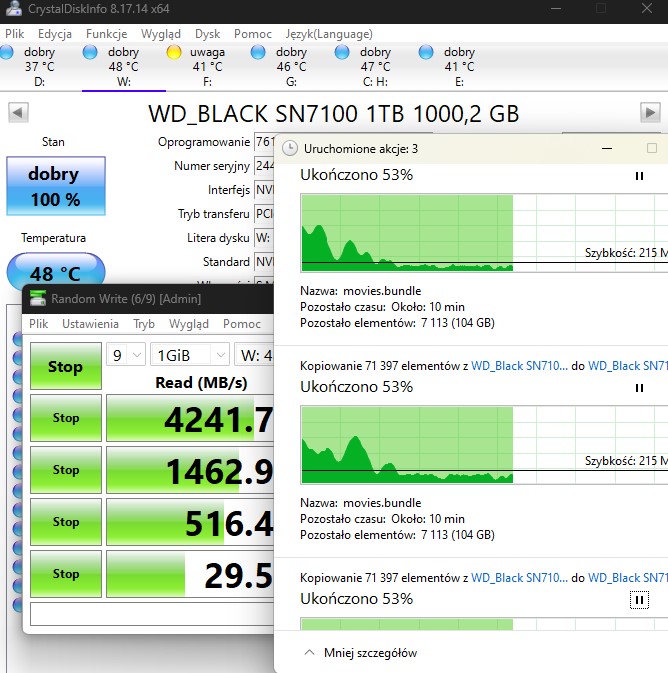This screenshot has width=668, height=673.
Task: Select the yellow 'uwaga' F: drive icon
Action: click(x=174, y=52)
